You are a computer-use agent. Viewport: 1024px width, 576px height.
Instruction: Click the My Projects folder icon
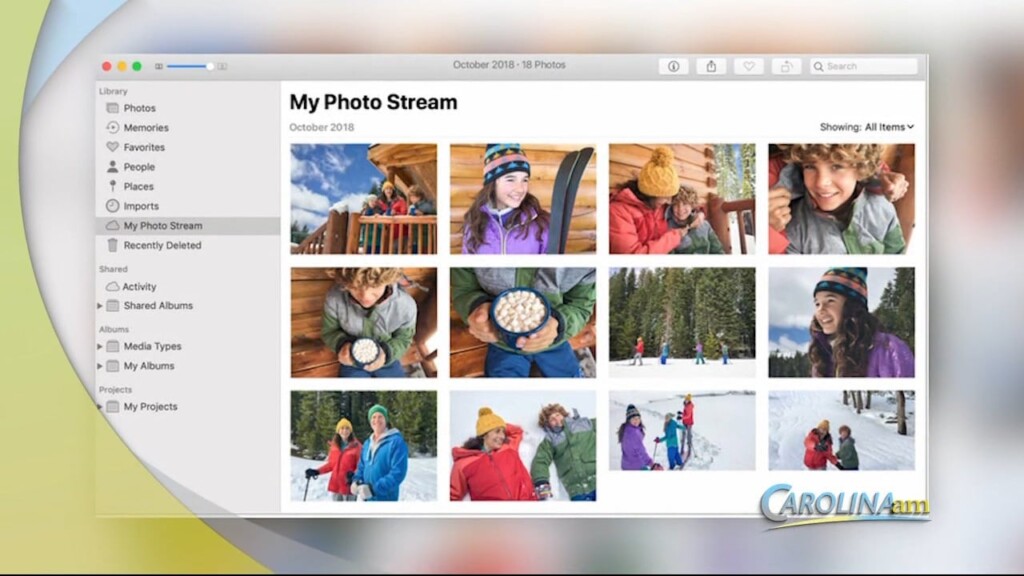(x=112, y=406)
